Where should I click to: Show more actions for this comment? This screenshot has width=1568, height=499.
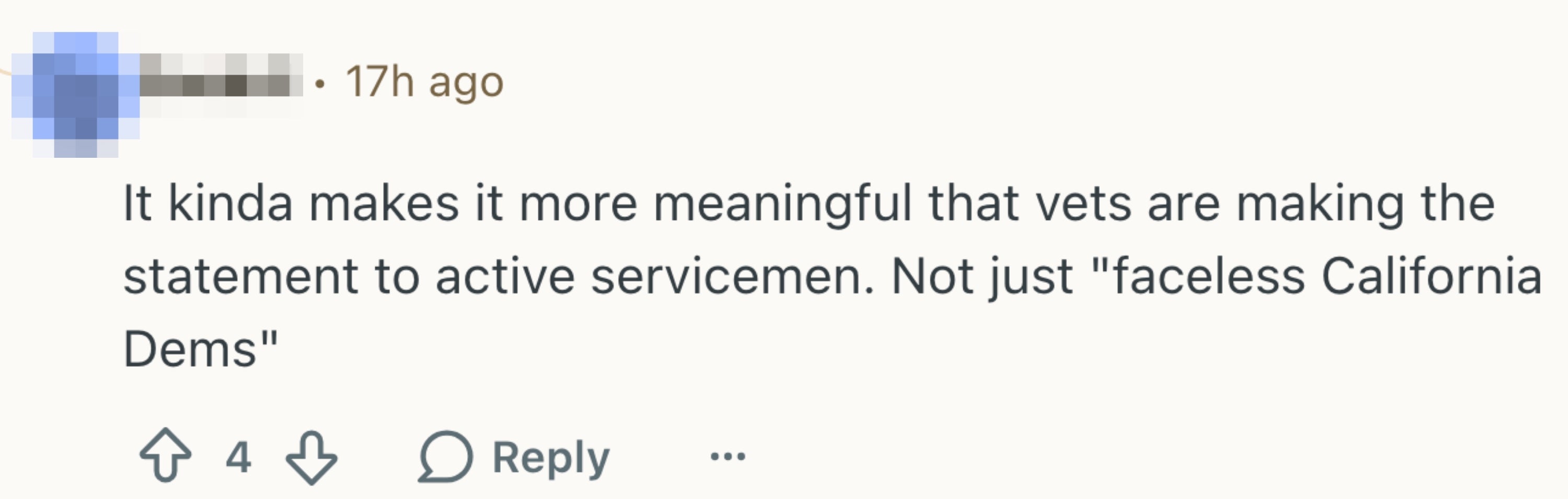tap(728, 456)
